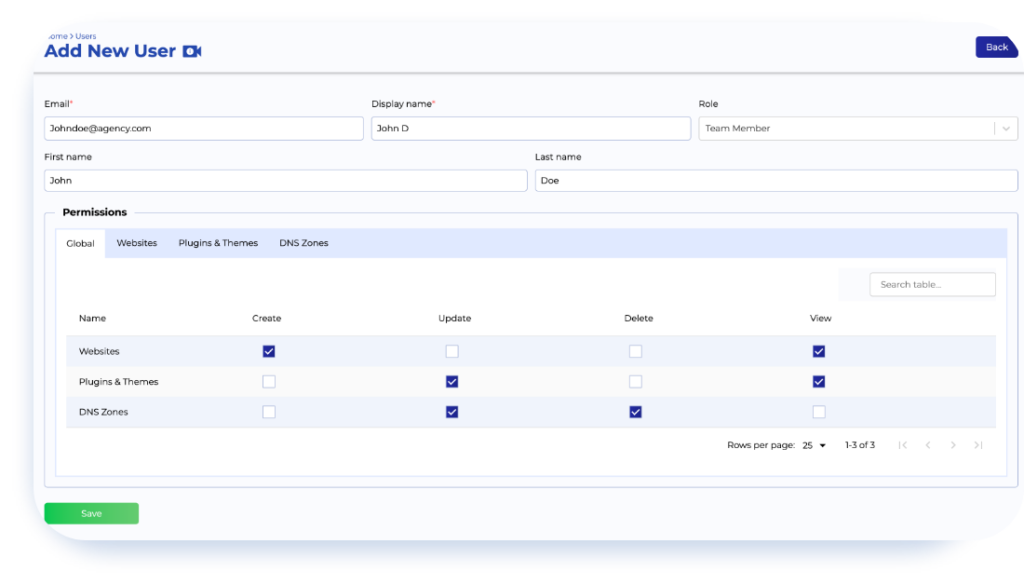Jump to the last page using pagination control
This screenshot has width=1024, height=585.
pos(980,445)
